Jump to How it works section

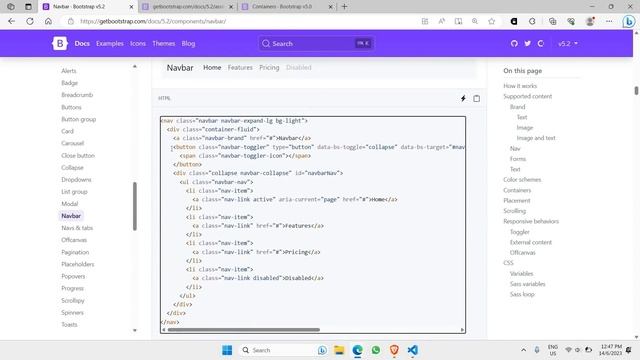tap(520, 86)
